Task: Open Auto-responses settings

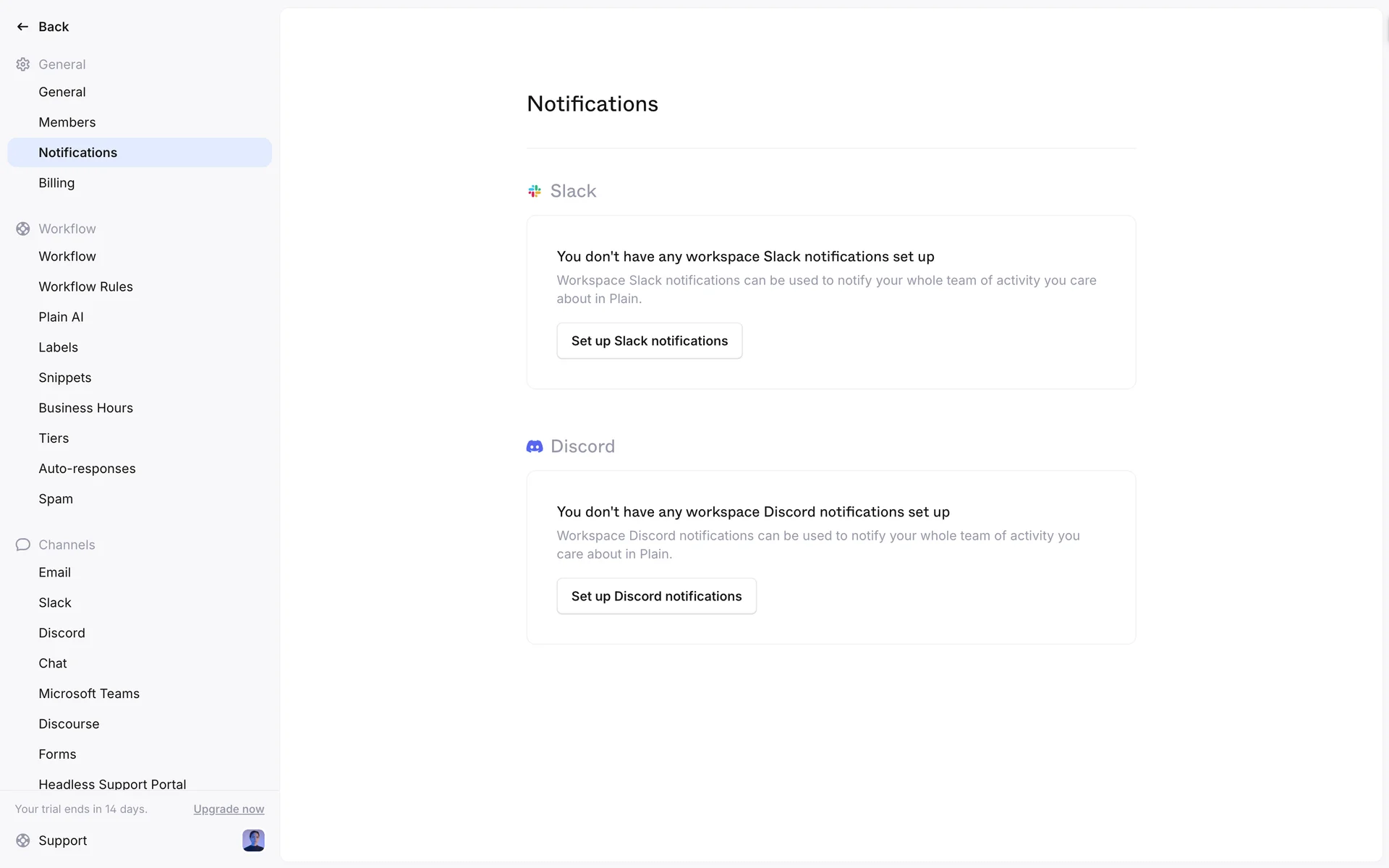Action: (x=87, y=469)
